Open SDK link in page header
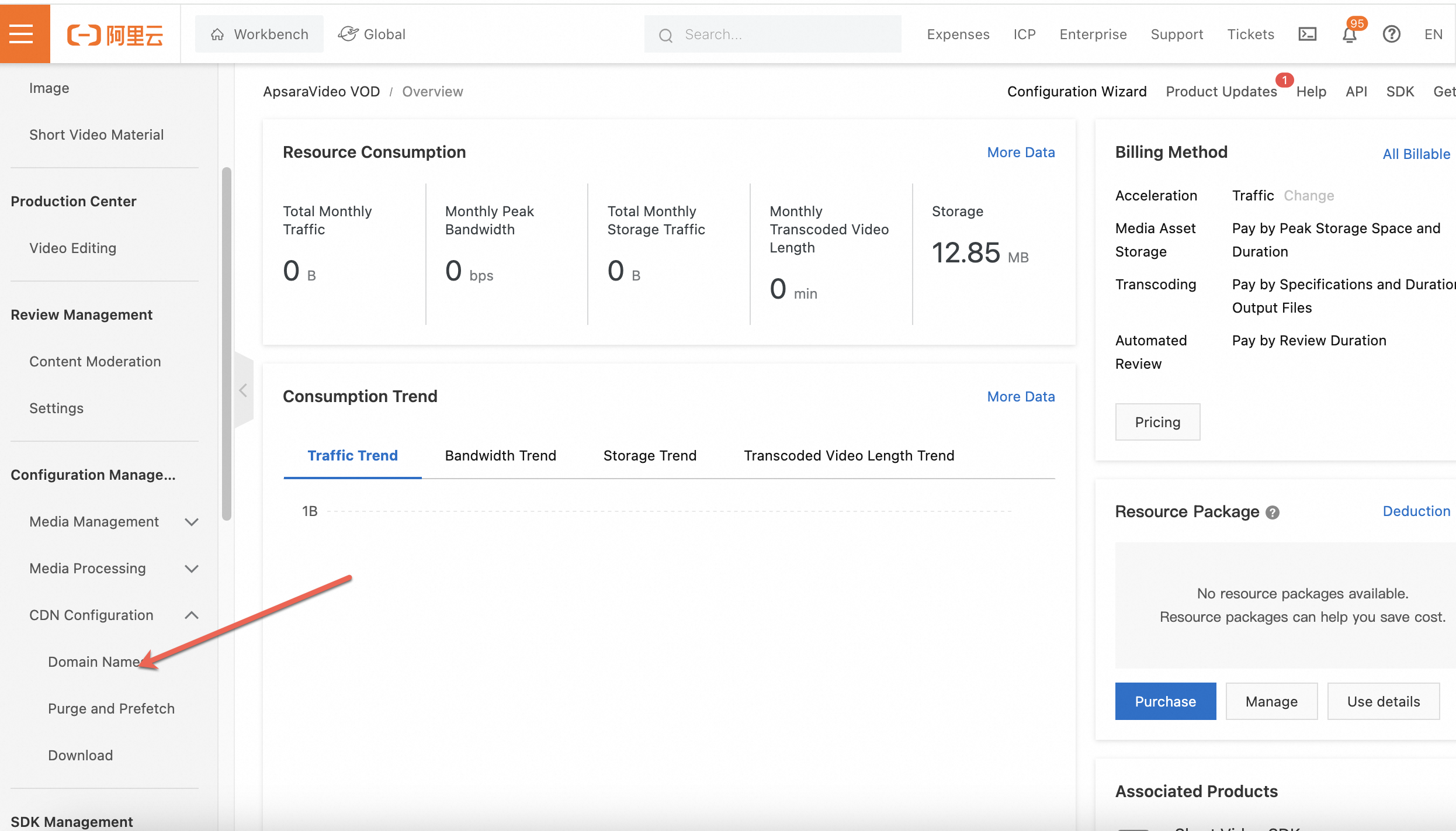This screenshot has height=831, width=1456. [1400, 92]
